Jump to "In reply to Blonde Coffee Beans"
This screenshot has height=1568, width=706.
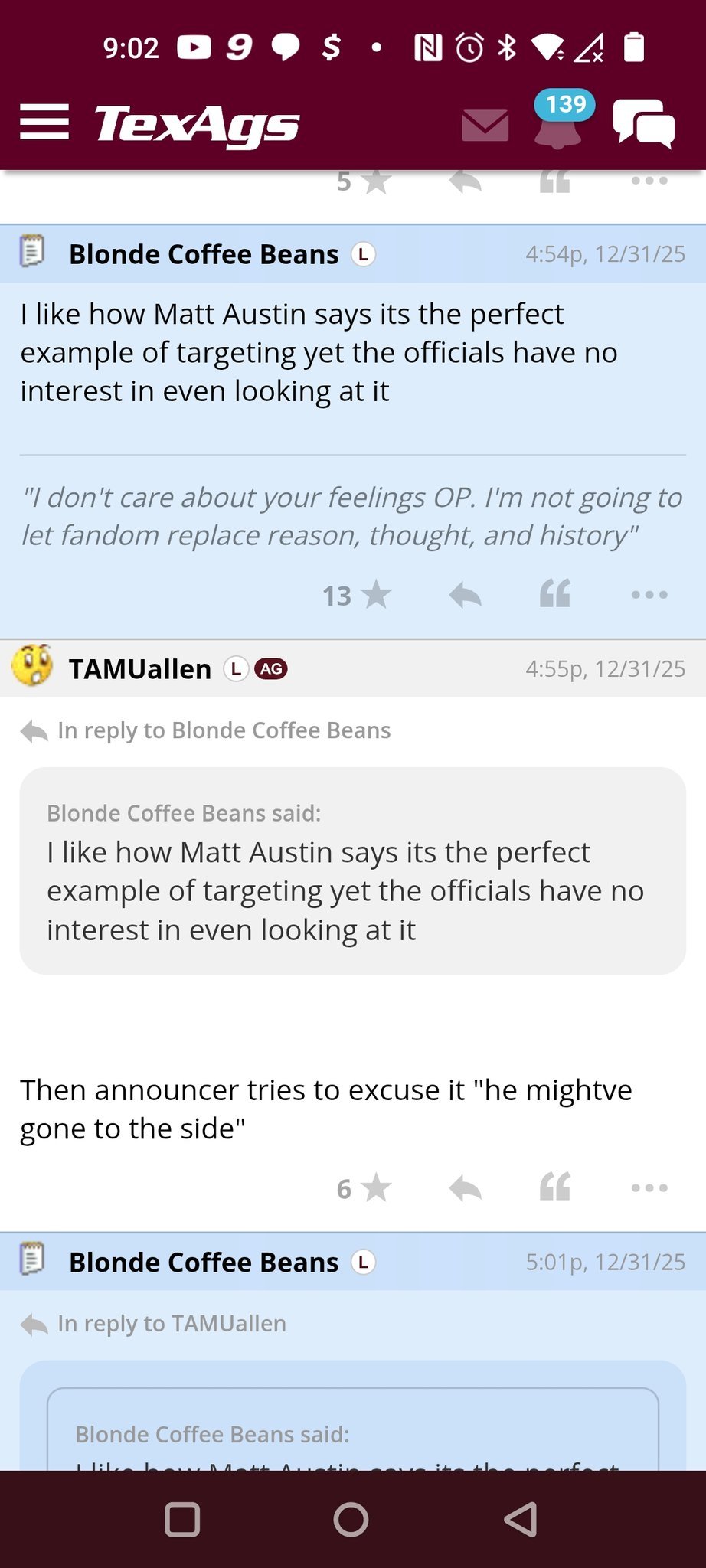224,730
